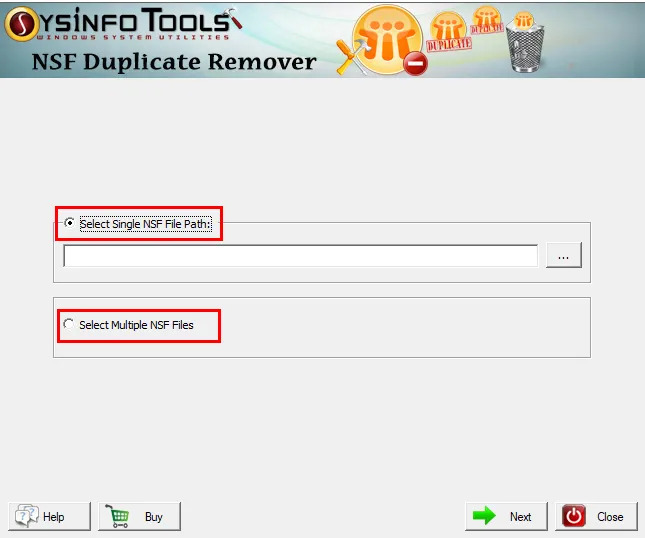Click the SysInfoTools round S logo
The height and width of the screenshot is (538, 645).
[x=22, y=23]
